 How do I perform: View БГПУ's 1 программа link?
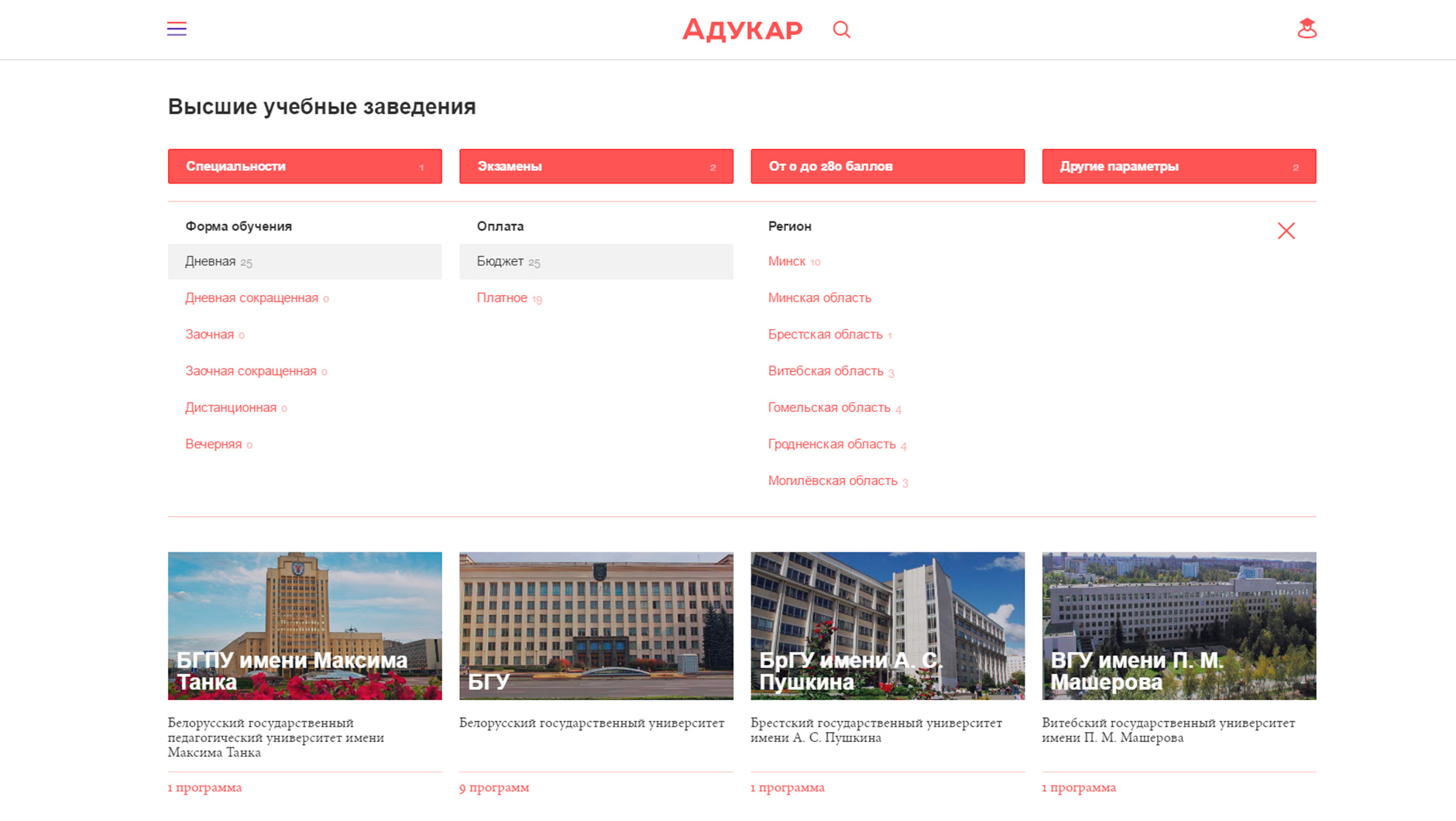click(x=204, y=788)
